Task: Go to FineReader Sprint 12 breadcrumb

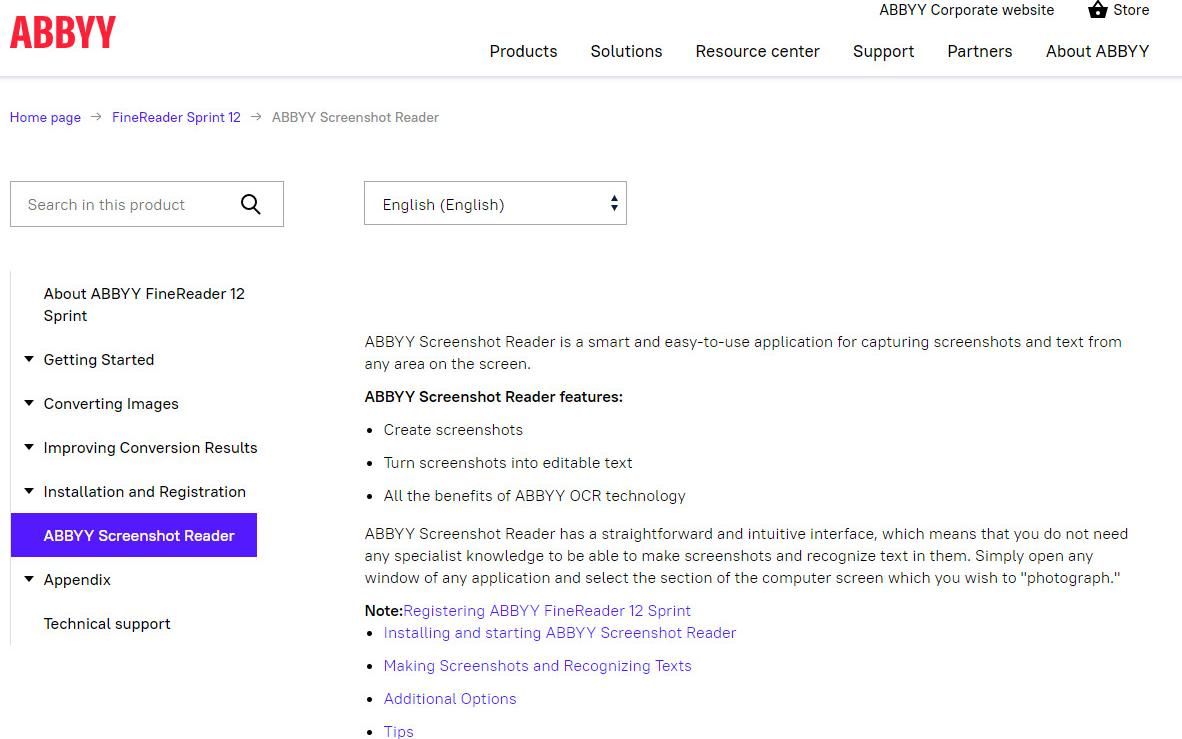Action: (x=176, y=117)
